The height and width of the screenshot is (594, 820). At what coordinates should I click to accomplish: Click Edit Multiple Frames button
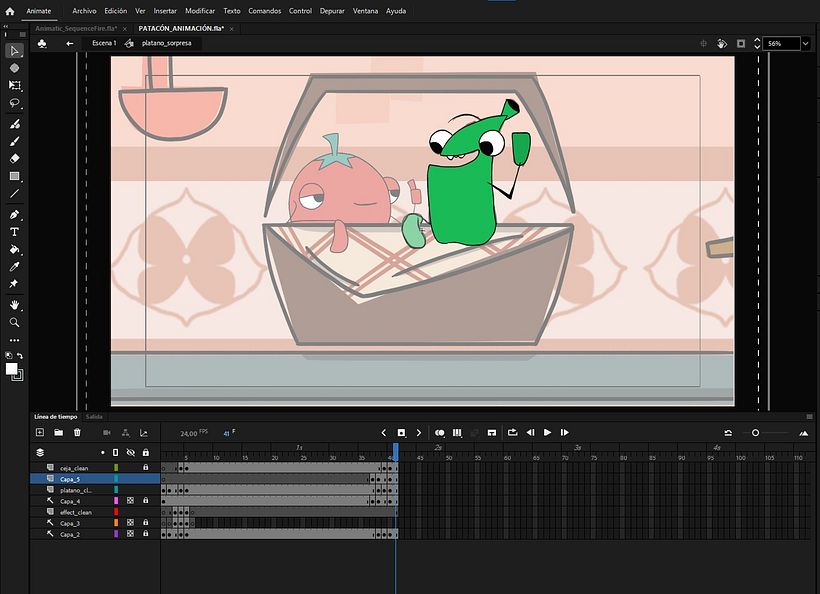(457, 433)
